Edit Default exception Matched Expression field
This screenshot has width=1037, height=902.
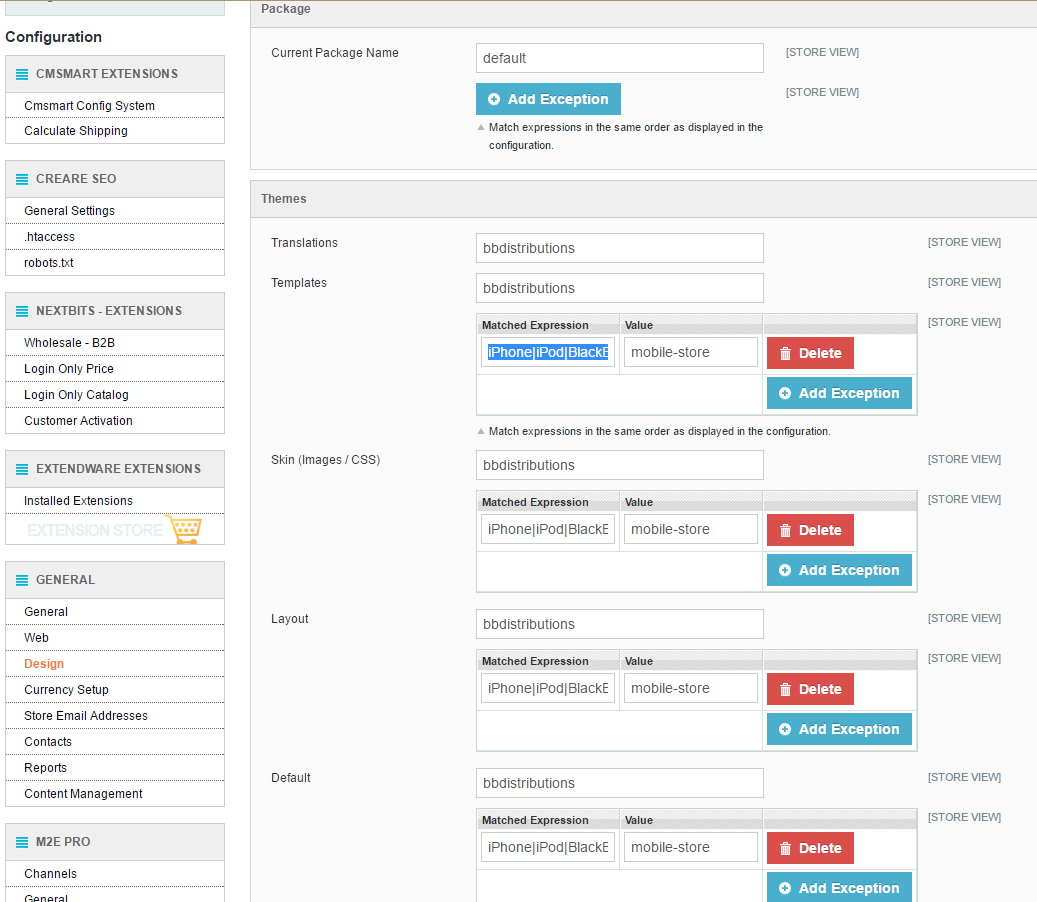tap(548, 847)
